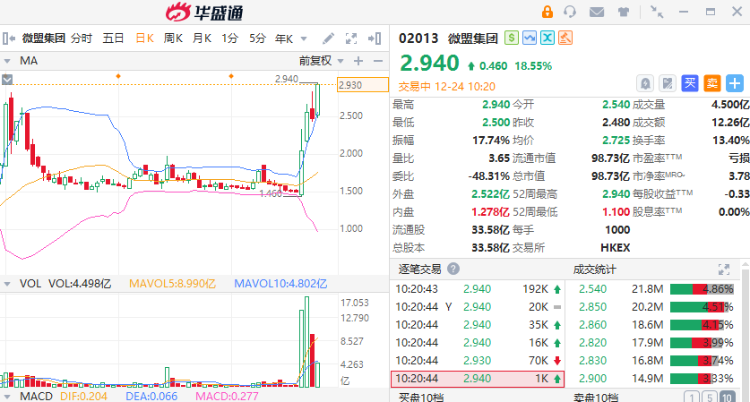Switch to the 五日 five-day tab
This screenshot has width=750, height=402.
click(113, 38)
